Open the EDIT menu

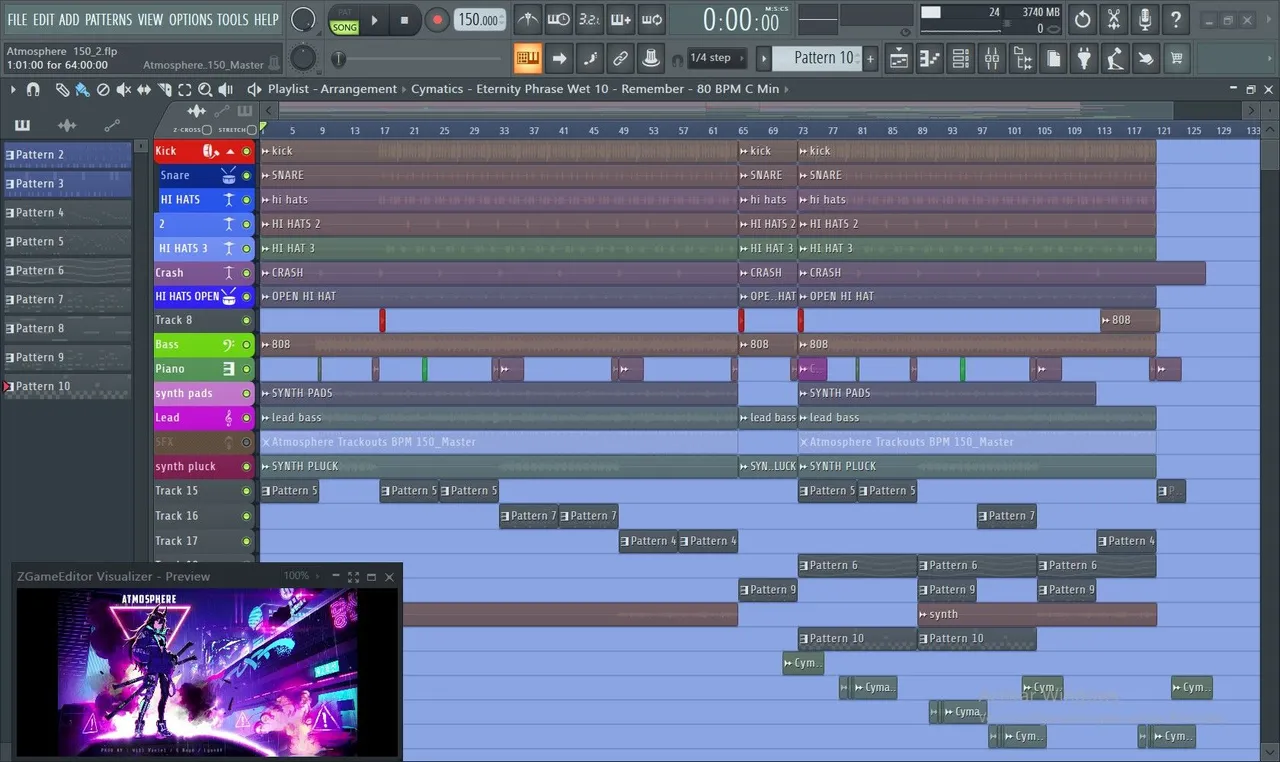coord(43,19)
